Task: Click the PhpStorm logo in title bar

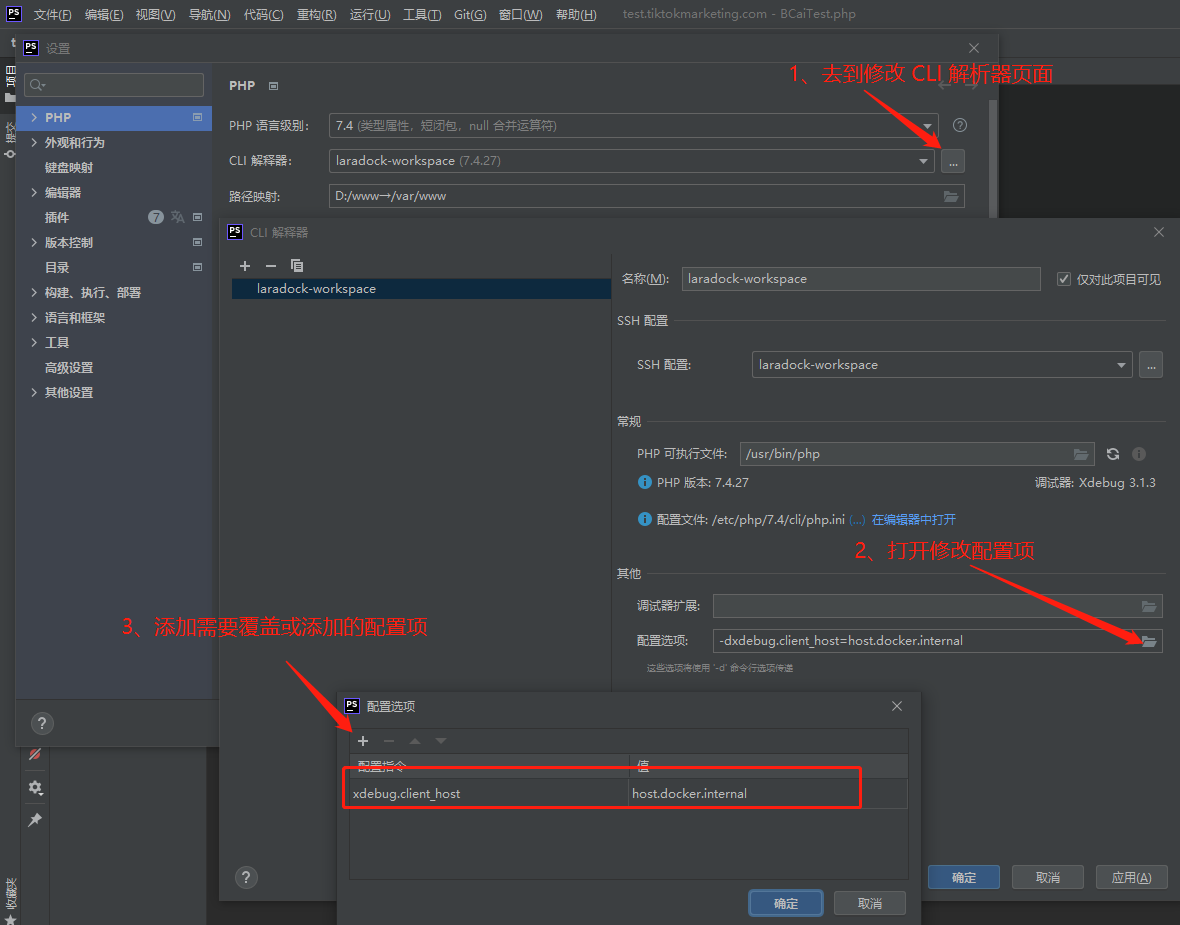Action: coord(14,14)
